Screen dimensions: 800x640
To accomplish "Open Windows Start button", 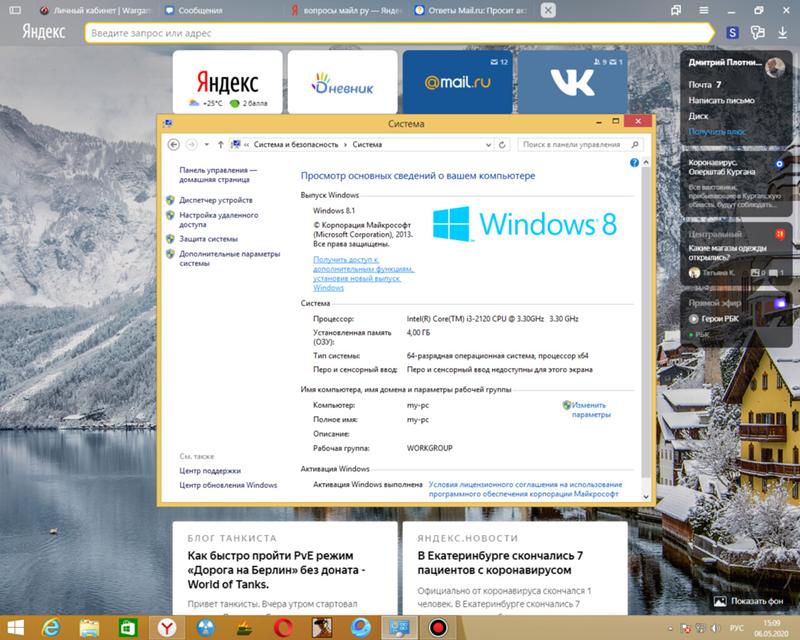I will [x=15, y=628].
